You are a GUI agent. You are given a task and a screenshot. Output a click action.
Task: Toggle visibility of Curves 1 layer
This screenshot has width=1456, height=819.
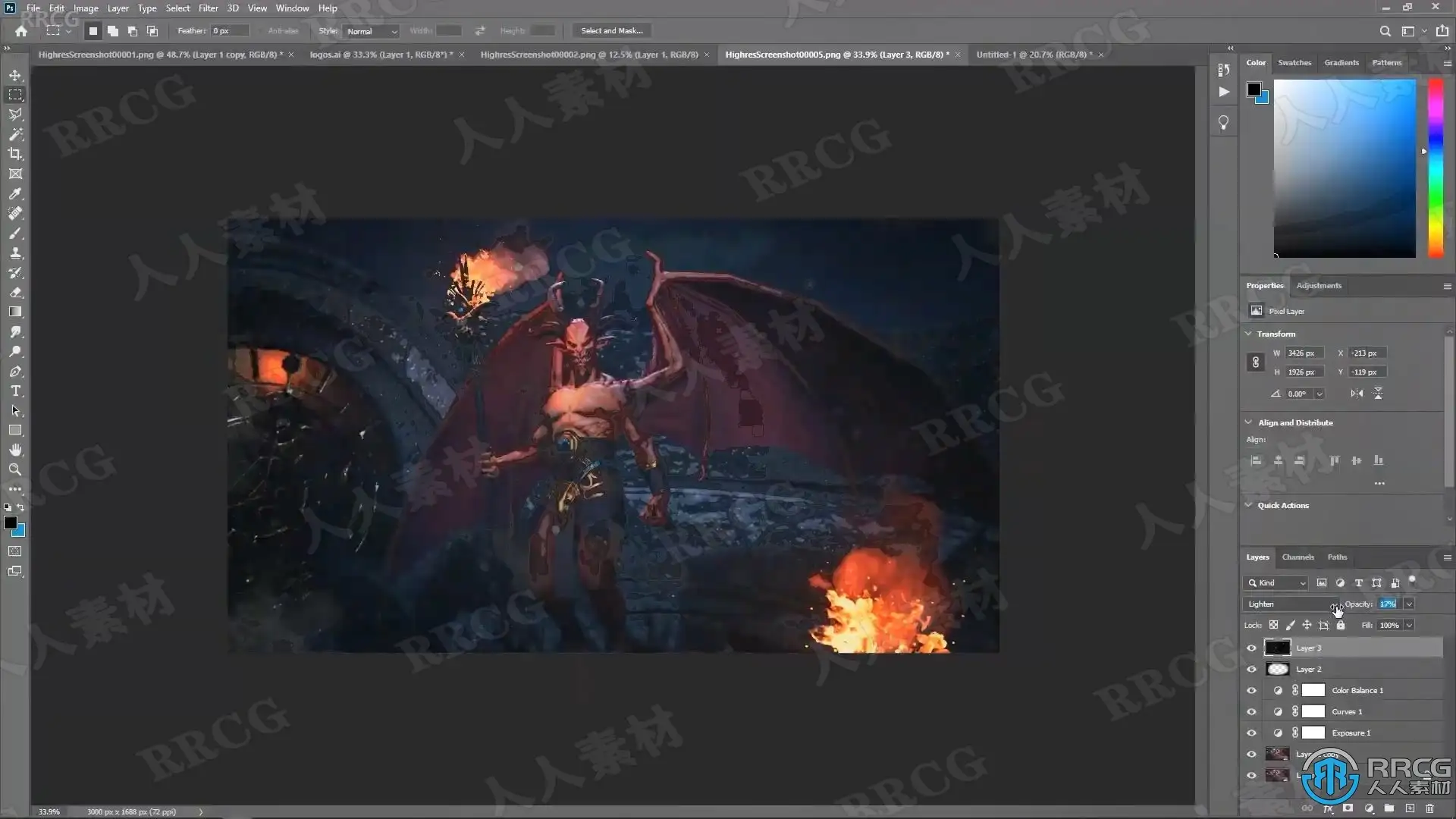(1251, 712)
